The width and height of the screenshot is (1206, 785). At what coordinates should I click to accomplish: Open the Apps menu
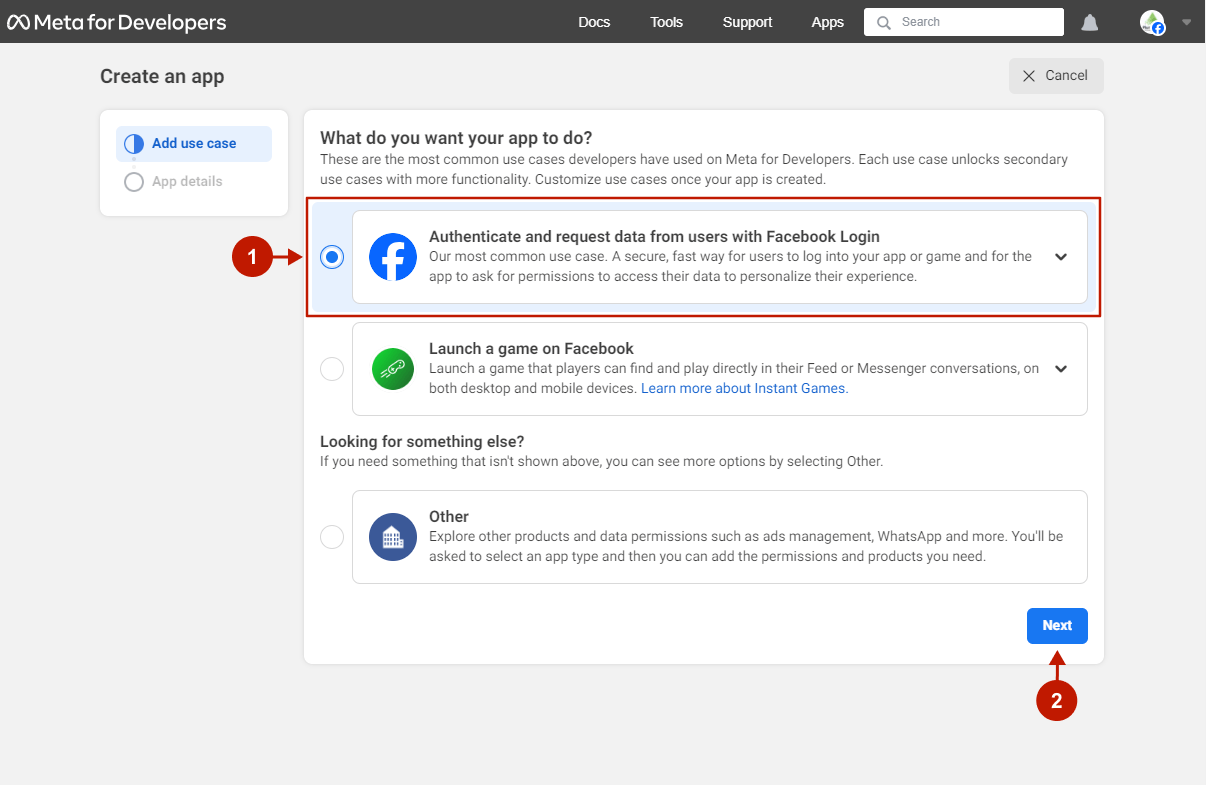(828, 22)
